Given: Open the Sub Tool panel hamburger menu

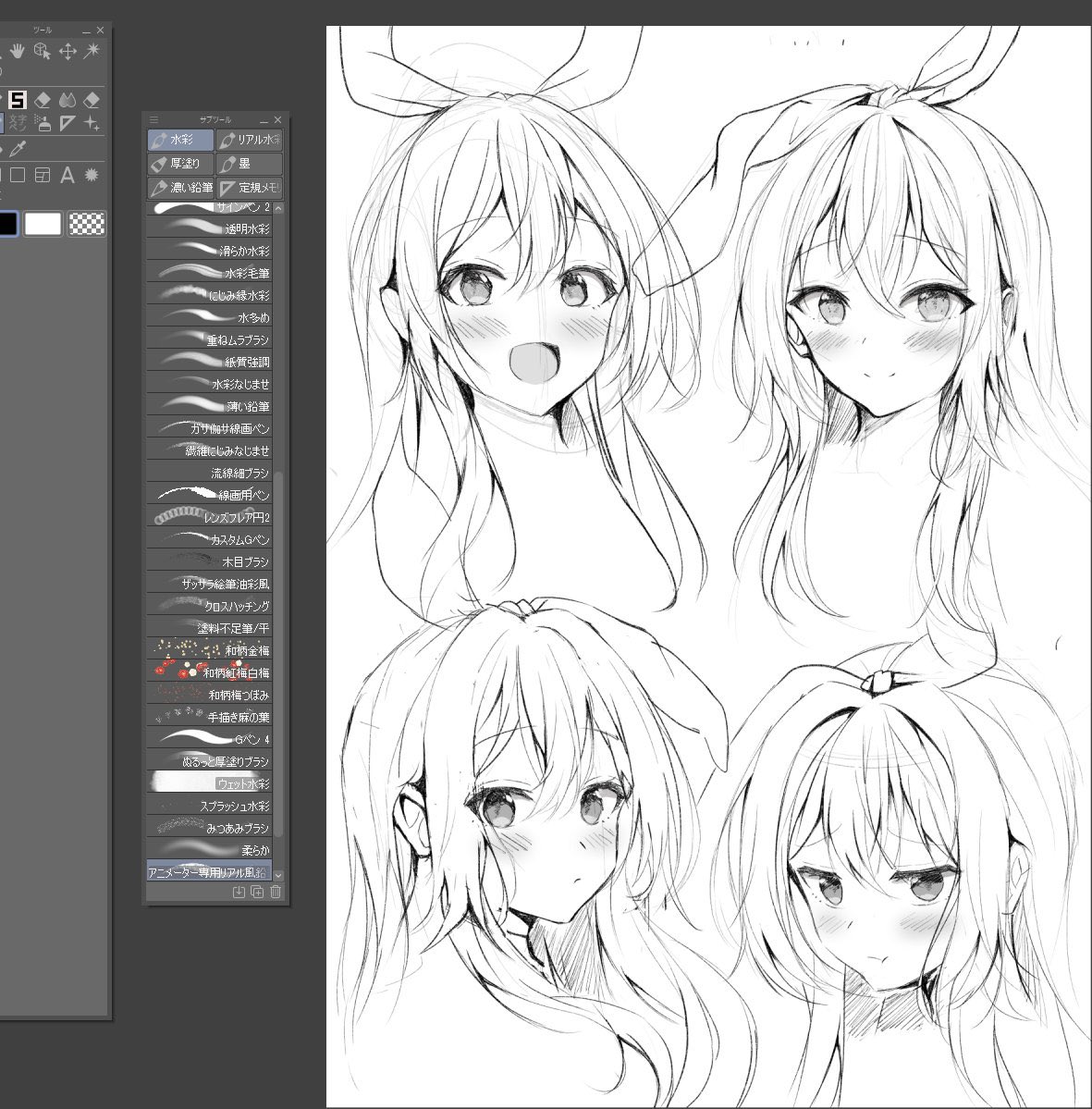Looking at the screenshot, I should click(154, 119).
